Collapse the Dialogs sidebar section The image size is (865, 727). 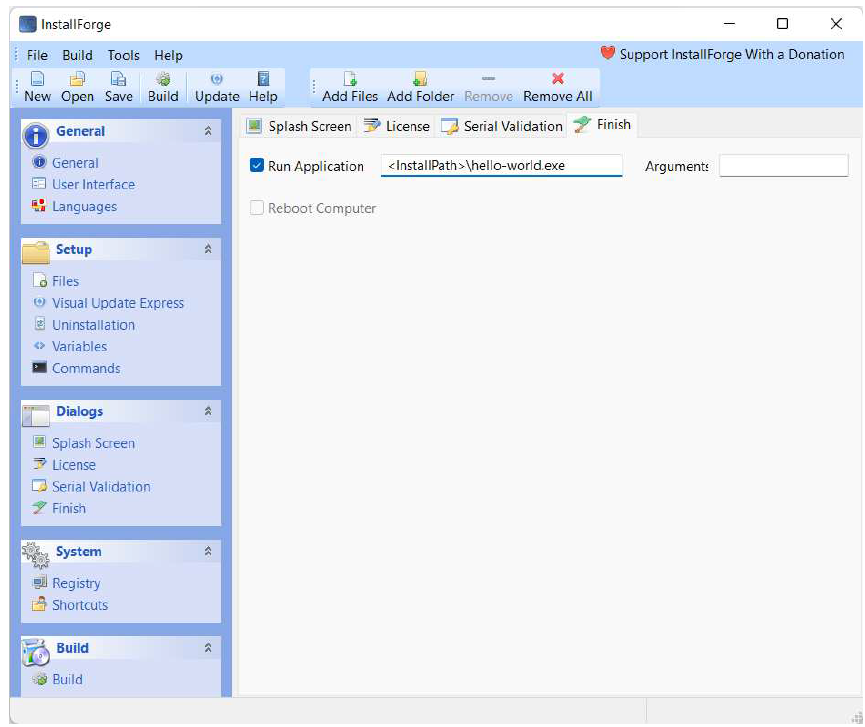208,411
